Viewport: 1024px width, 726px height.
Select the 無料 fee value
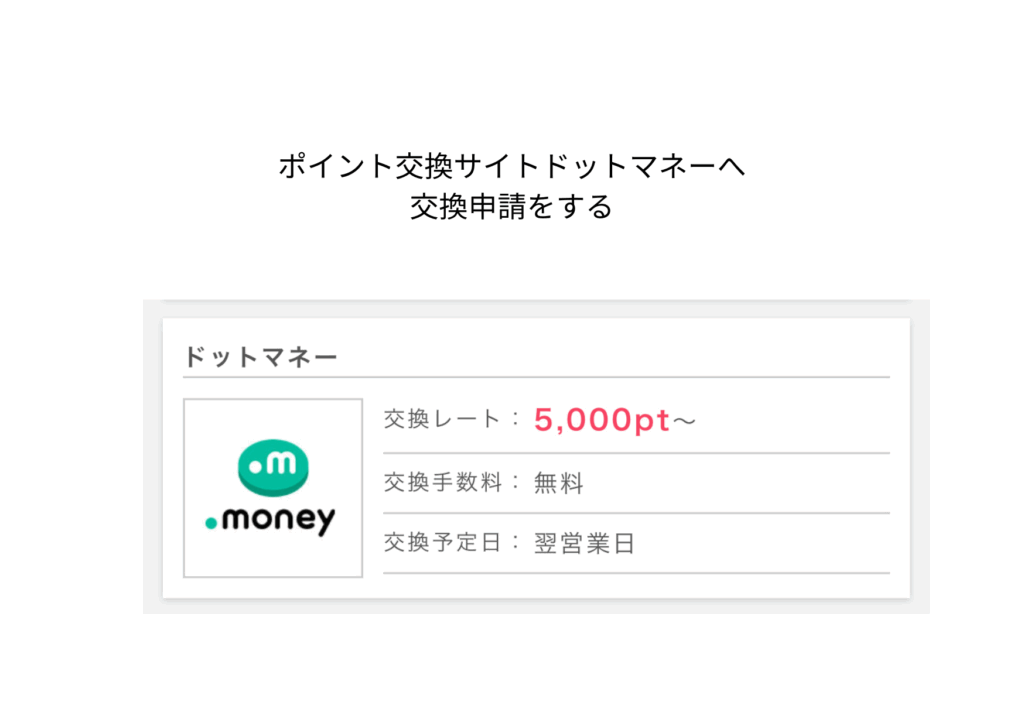(559, 484)
